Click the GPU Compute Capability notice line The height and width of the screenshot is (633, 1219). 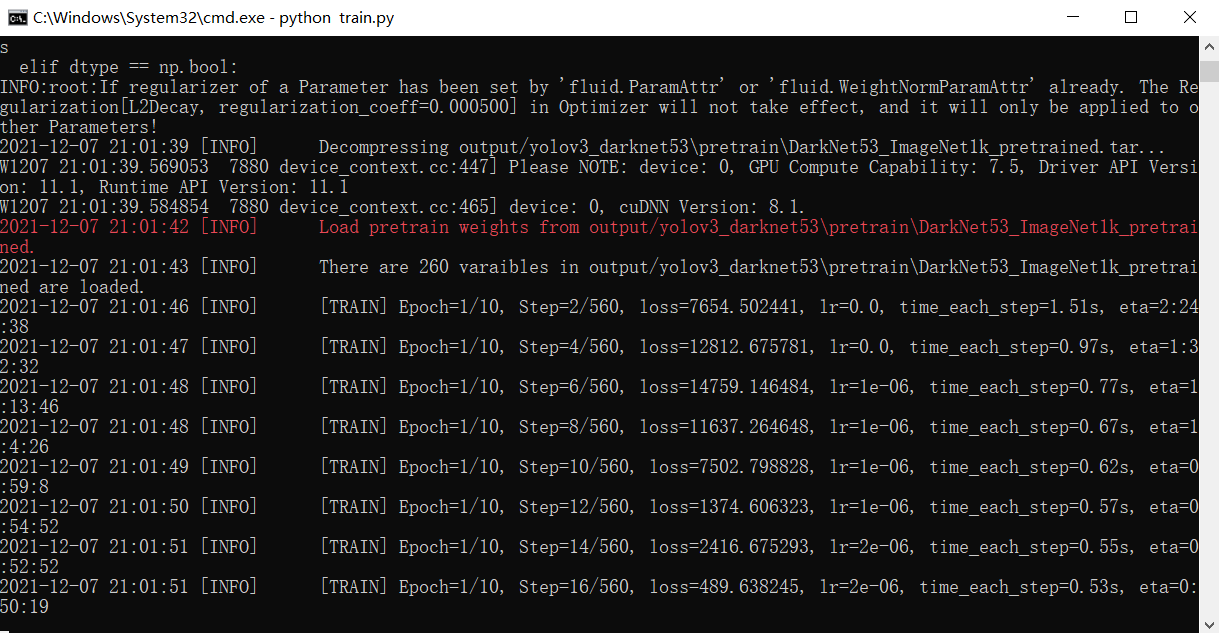pyautogui.click(x=600, y=167)
